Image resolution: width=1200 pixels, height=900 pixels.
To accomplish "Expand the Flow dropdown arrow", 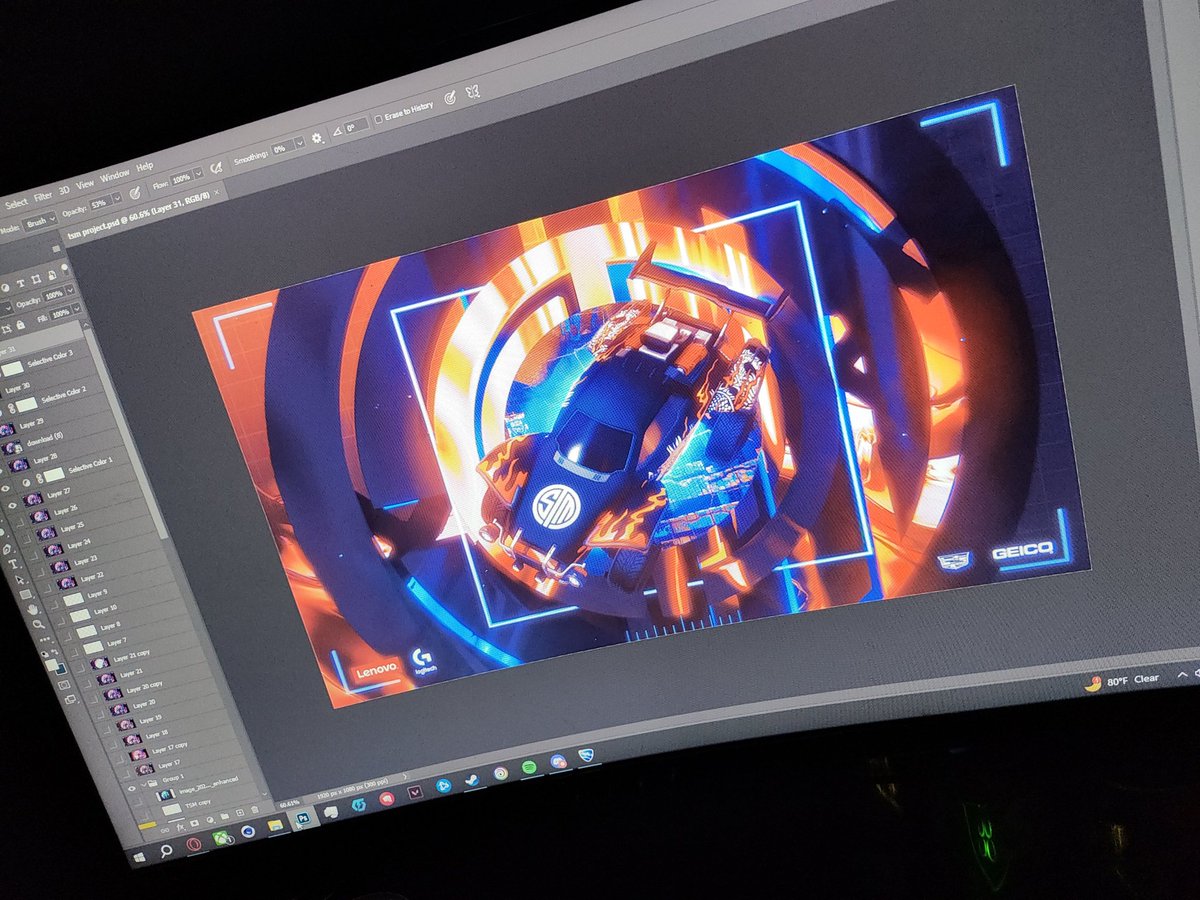I will click(199, 173).
